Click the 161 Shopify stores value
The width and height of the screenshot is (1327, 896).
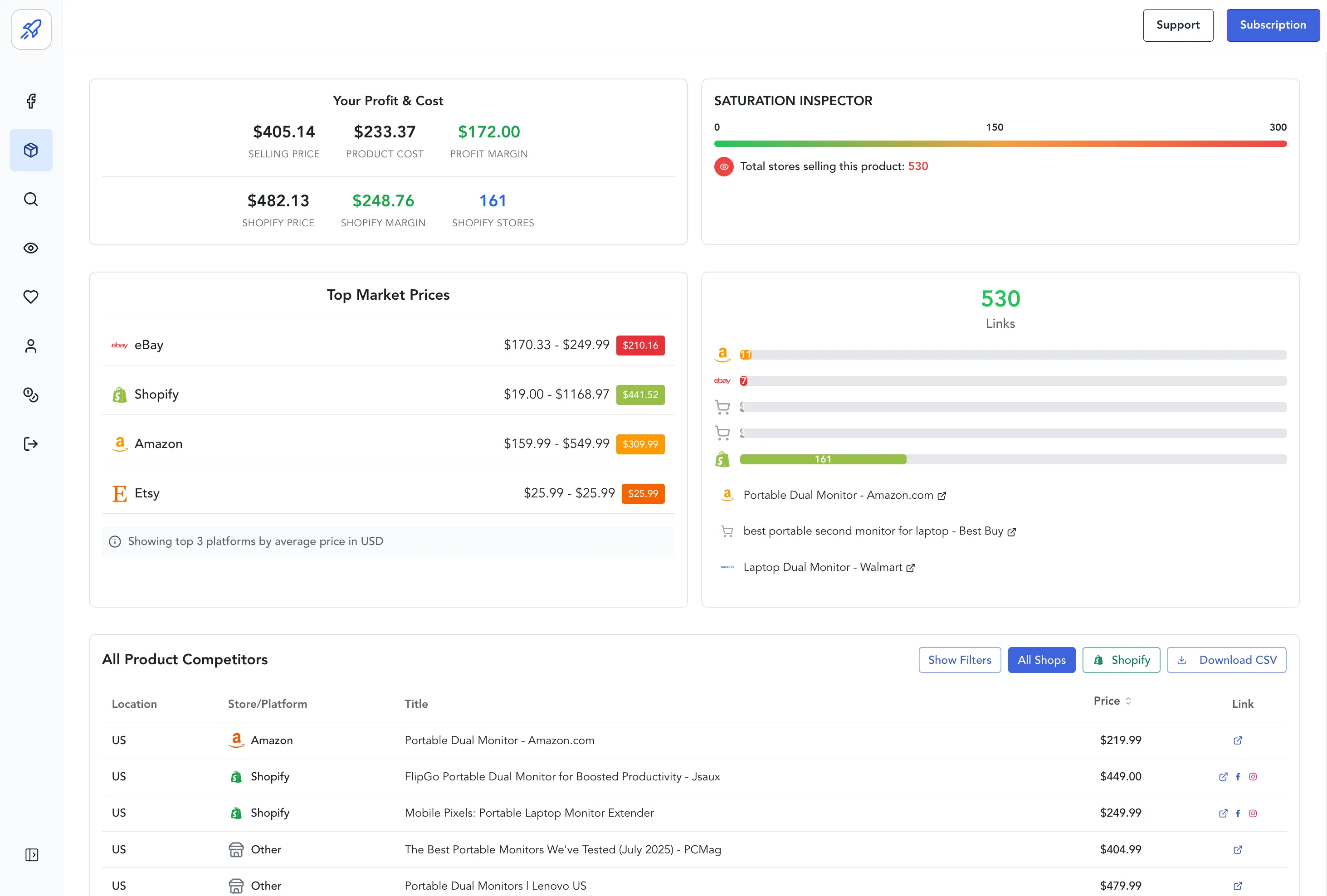click(493, 201)
